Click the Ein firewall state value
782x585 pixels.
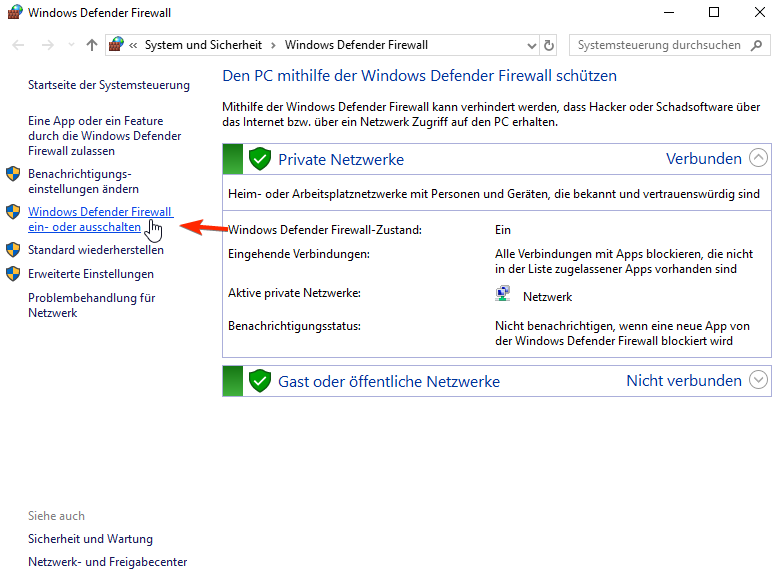(503, 230)
